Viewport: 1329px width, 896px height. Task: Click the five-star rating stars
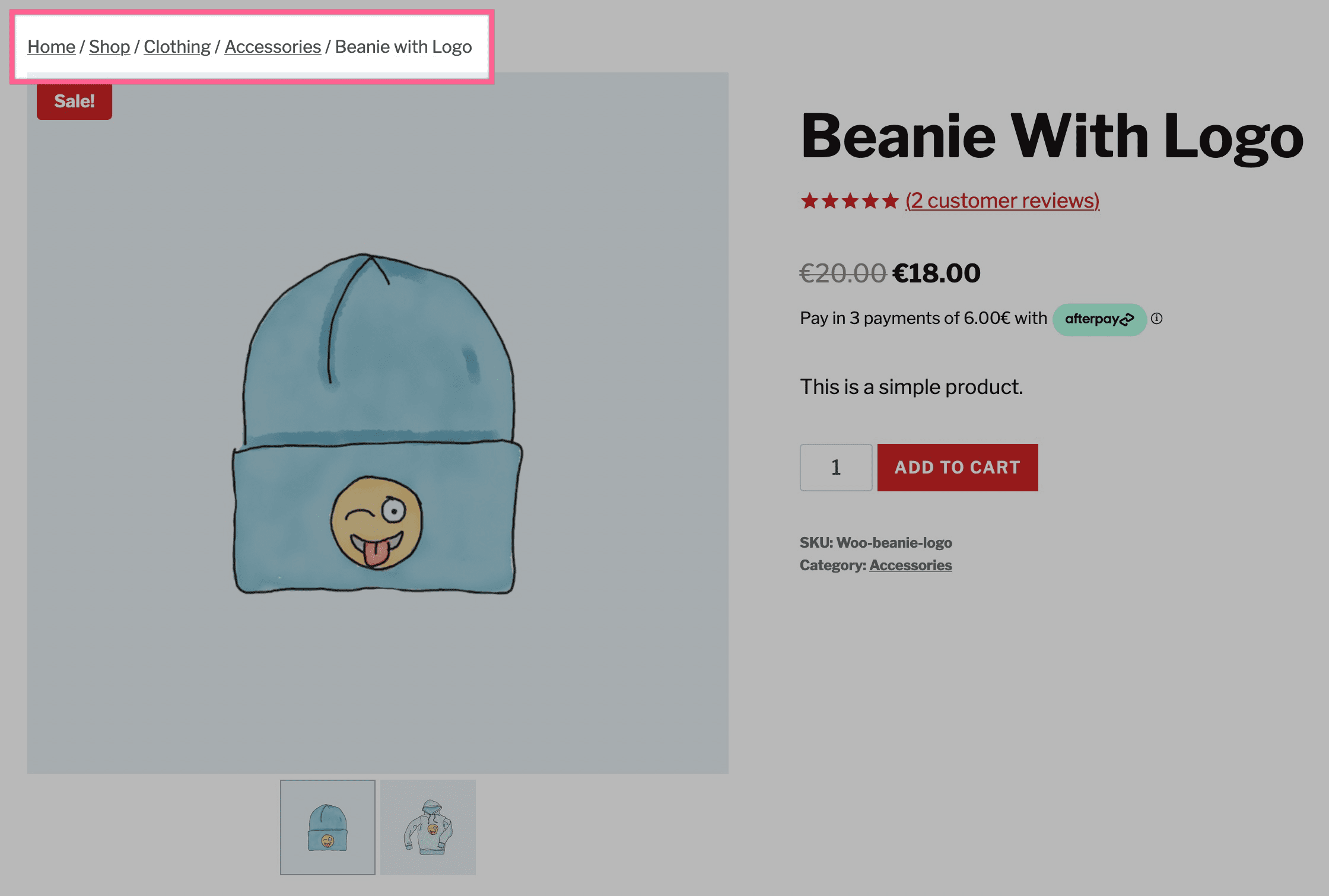coord(850,201)
